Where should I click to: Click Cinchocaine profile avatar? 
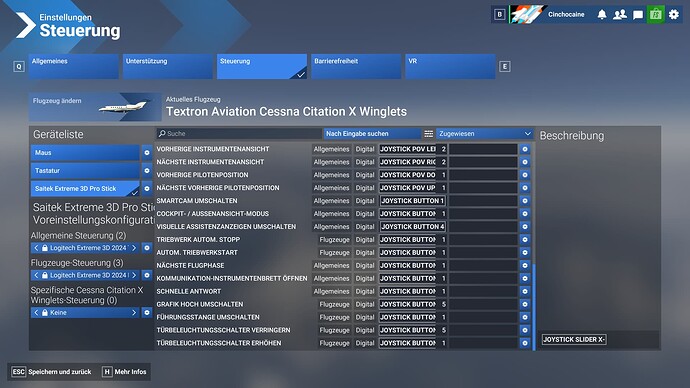pos(528,15)
